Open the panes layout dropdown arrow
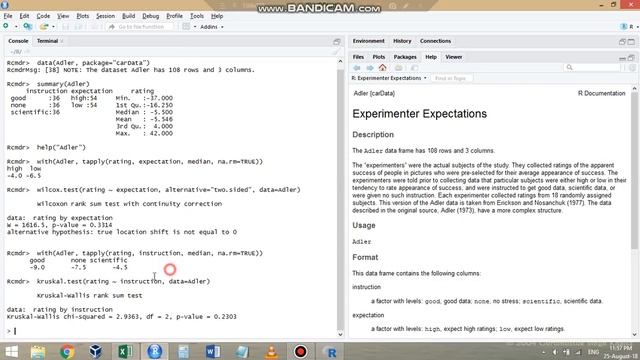 click(x=195, y=27)
